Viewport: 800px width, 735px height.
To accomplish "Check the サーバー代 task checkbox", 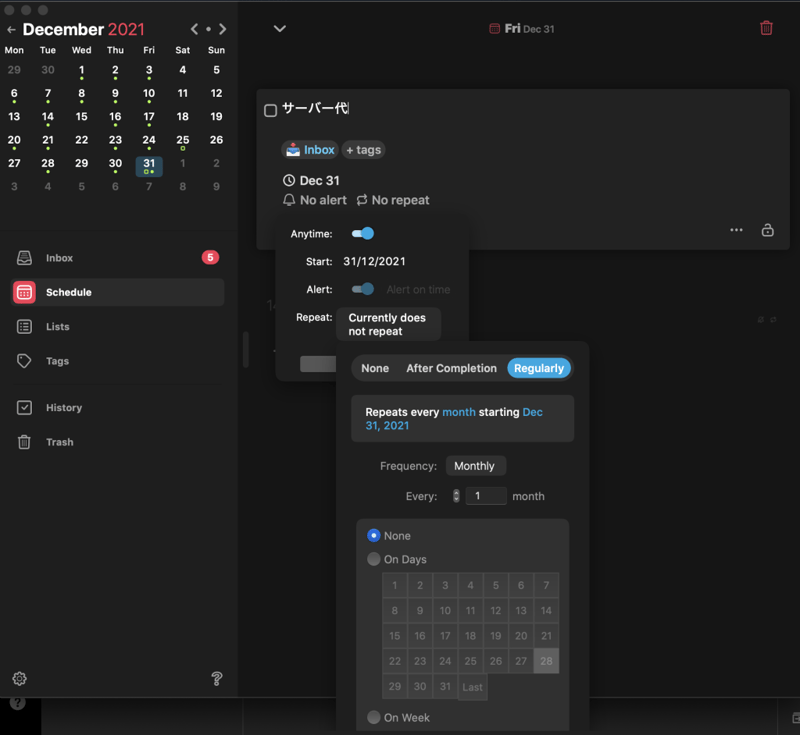I will tap(270, 110).
